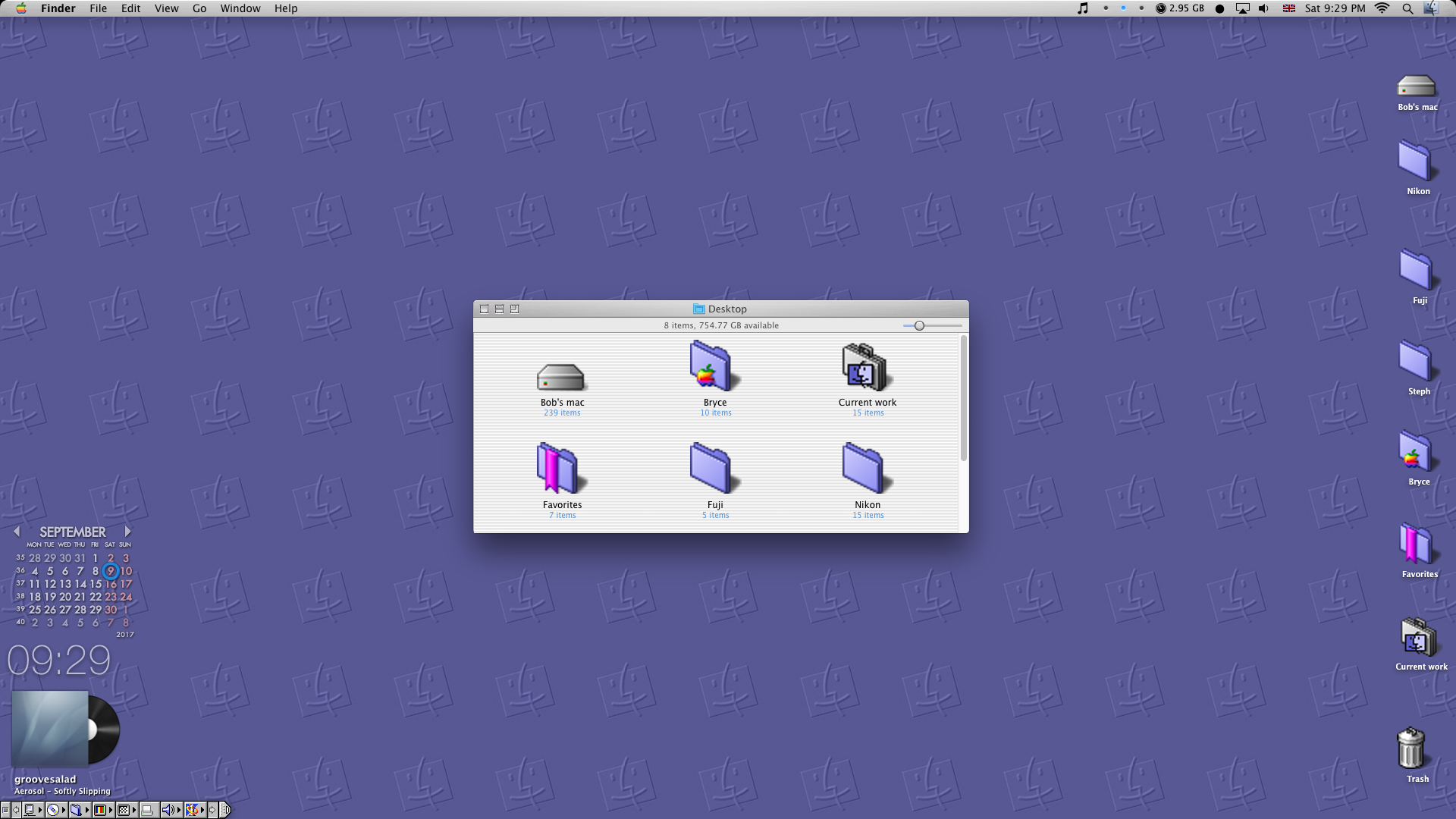The height and width of the screenshot is (819, 1456).
Task: Toggle the Wi-Fi status menu
Action: tap(1382, 8)
